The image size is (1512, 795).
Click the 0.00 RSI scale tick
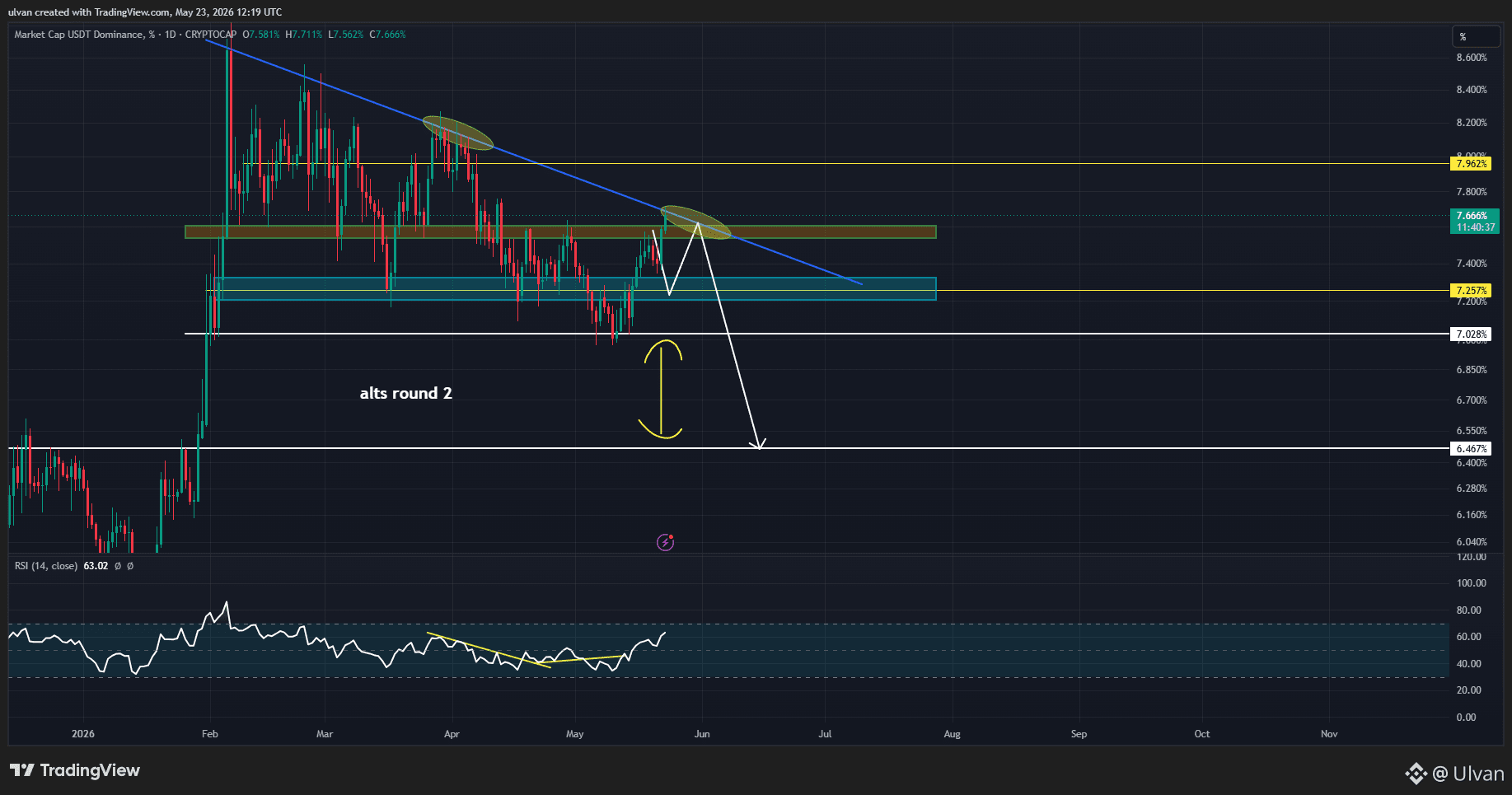click(1467, 718)
